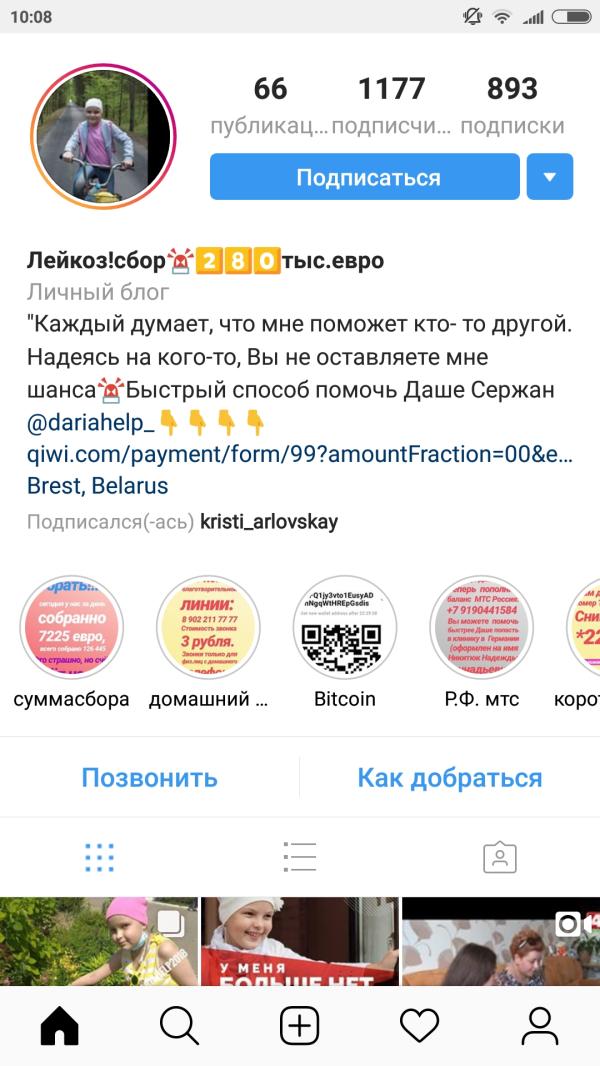
Task: Switch to list view of posts
Action: pyautogui.click(x=300, y=857)
